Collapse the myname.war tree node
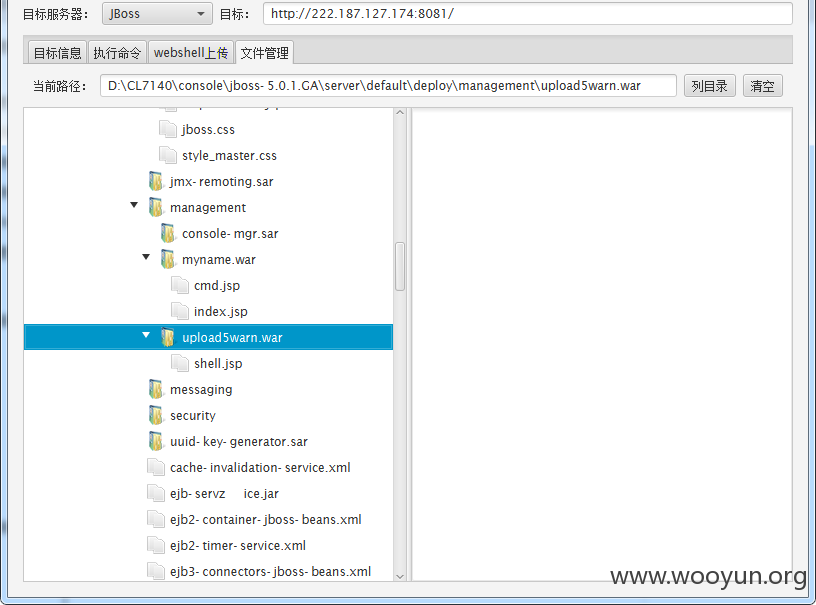Viewport: 816px width, 605px height. tap(146, 257)
